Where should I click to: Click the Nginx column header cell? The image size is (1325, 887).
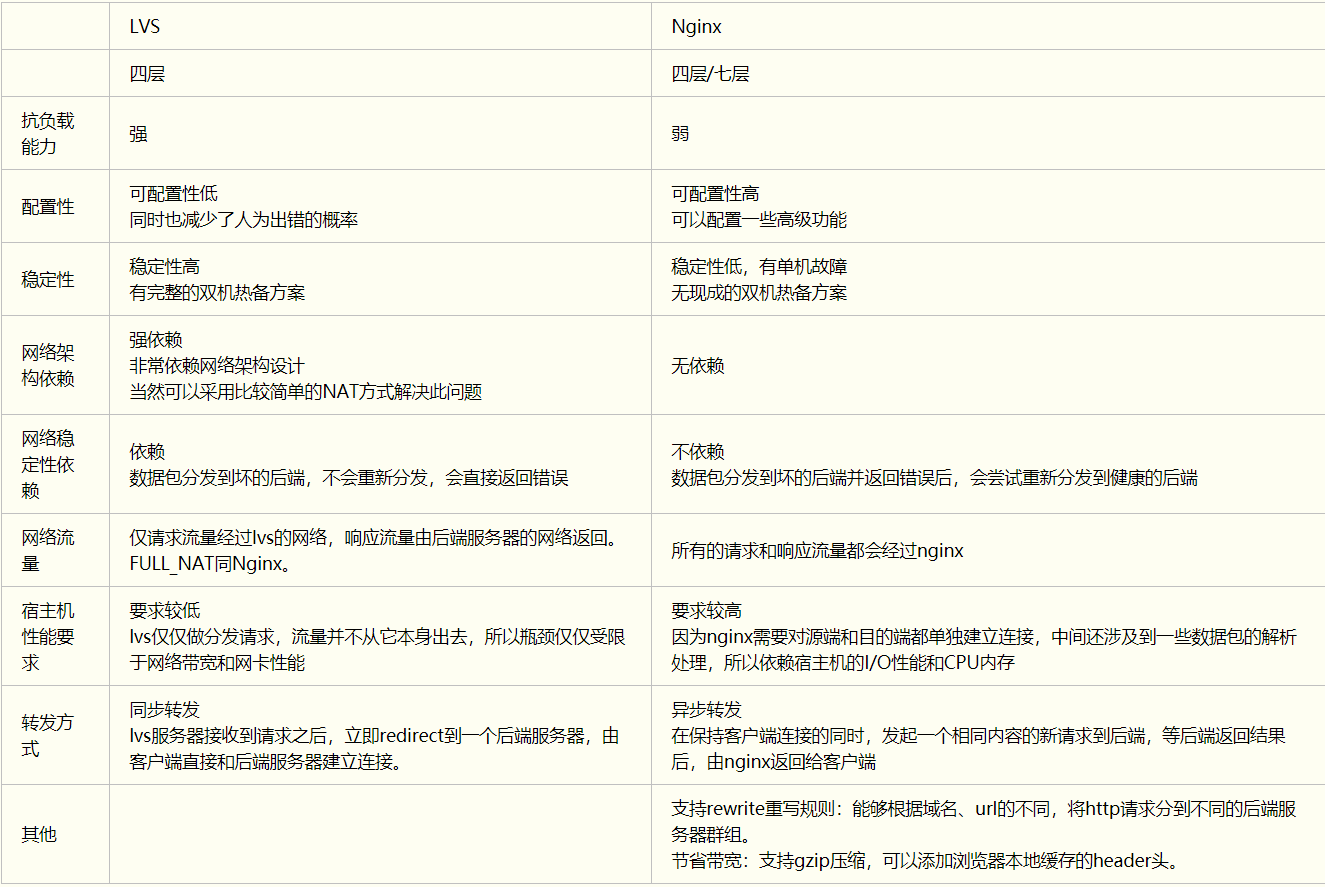point(988,26)
